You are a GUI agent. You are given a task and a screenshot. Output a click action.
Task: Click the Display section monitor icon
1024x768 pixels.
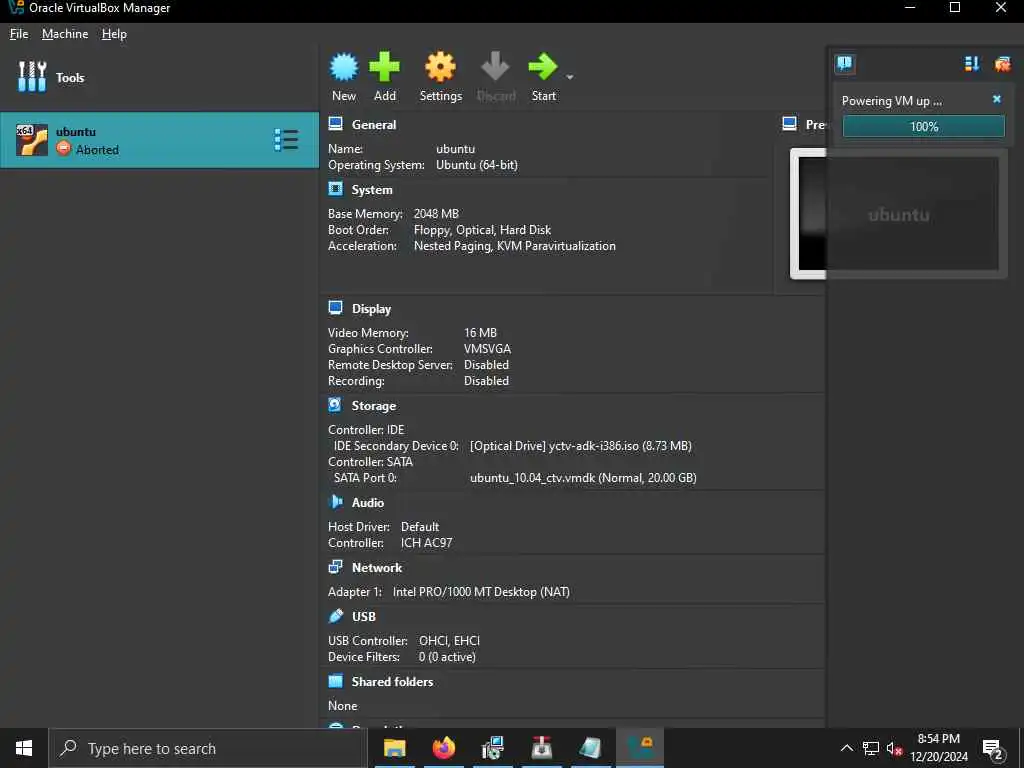(336, 308)
